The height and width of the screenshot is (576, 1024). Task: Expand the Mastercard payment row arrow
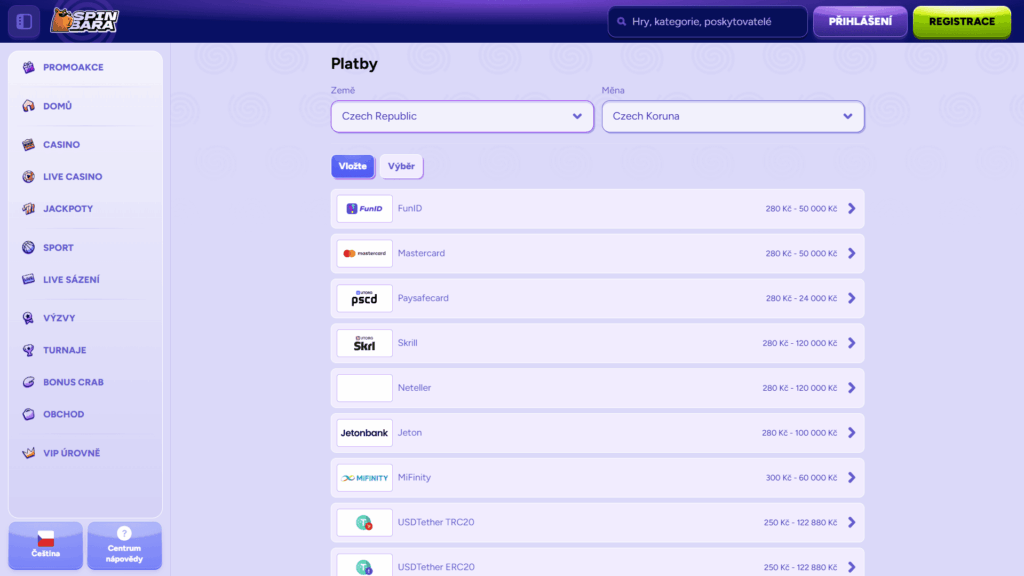tap(851, 253)
